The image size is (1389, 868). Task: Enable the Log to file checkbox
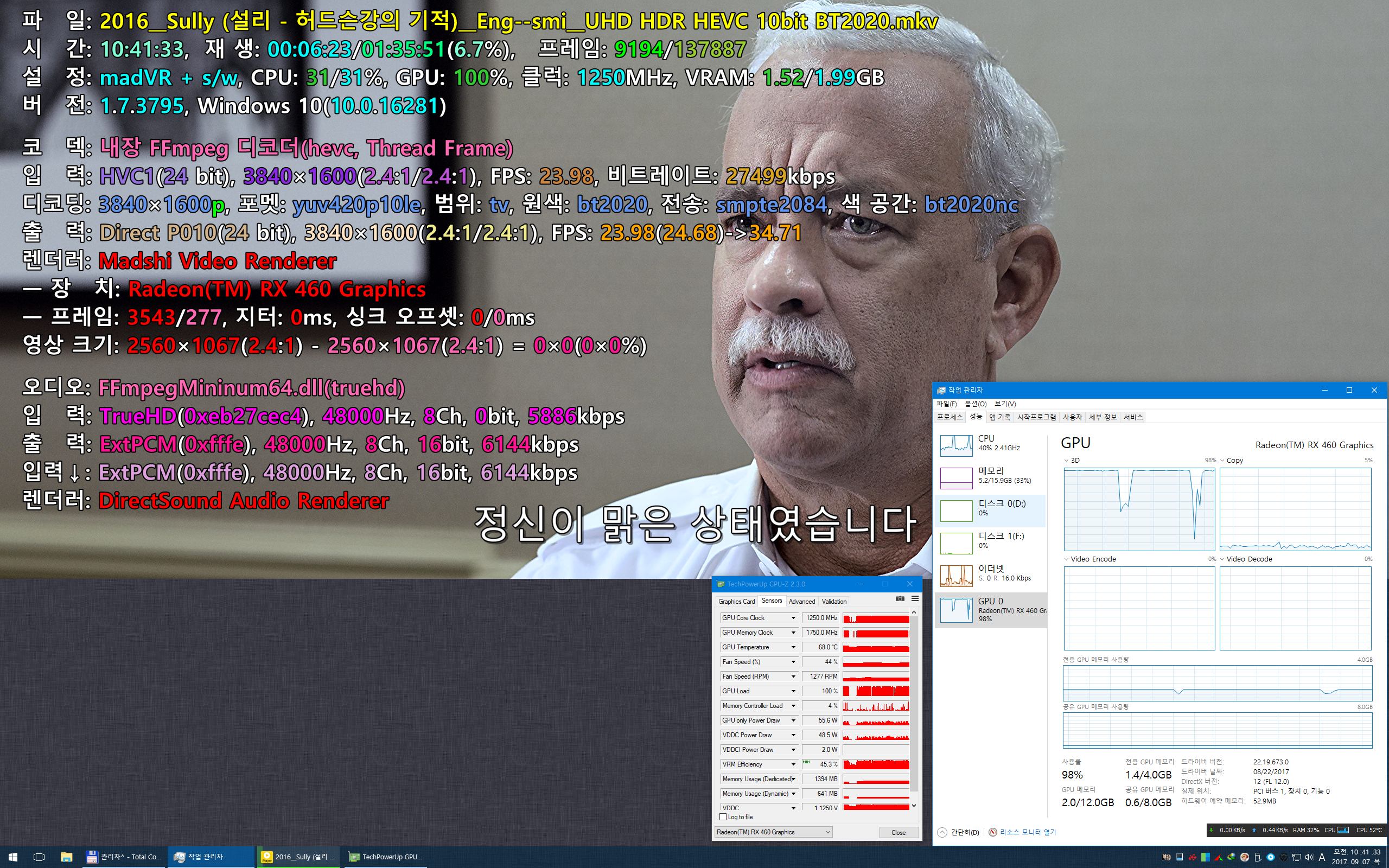(x=723, y=817)
